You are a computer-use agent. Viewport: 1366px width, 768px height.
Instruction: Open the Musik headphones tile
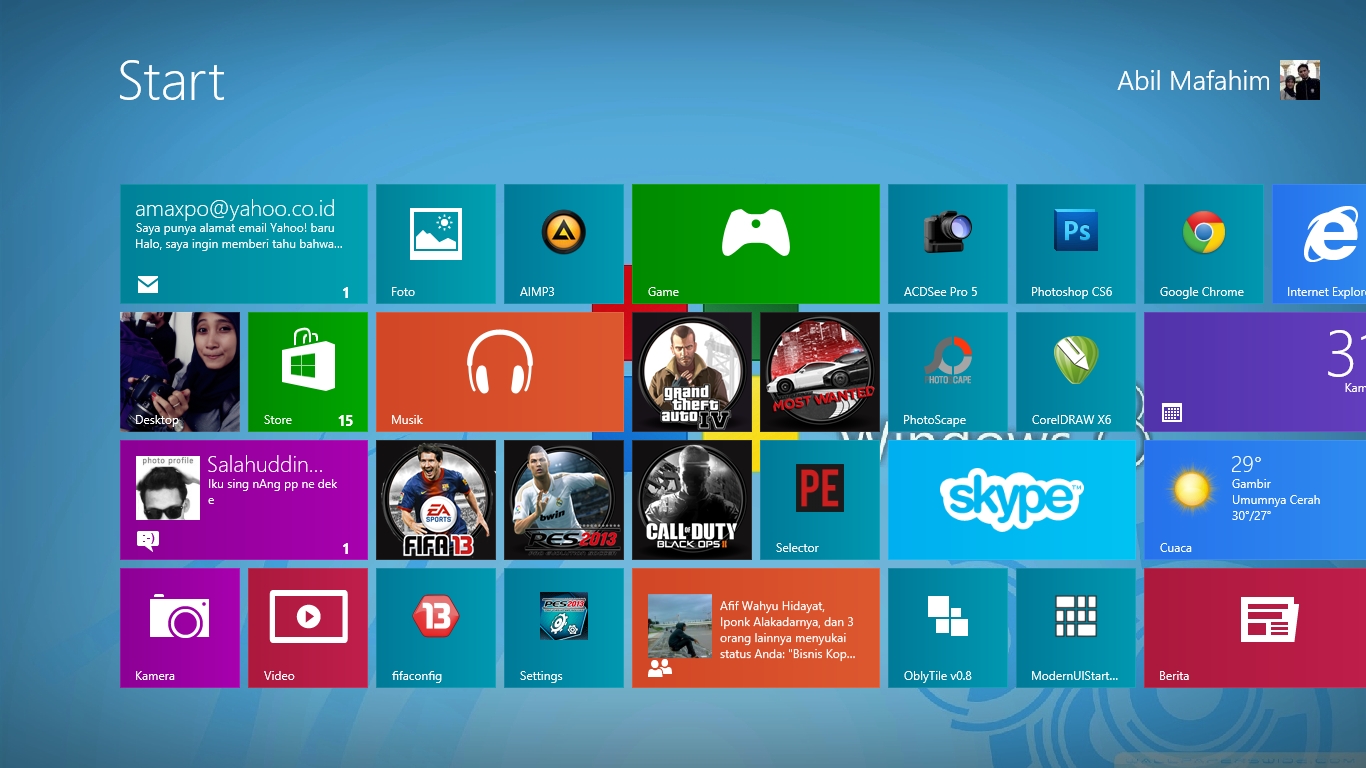[500, 372]
